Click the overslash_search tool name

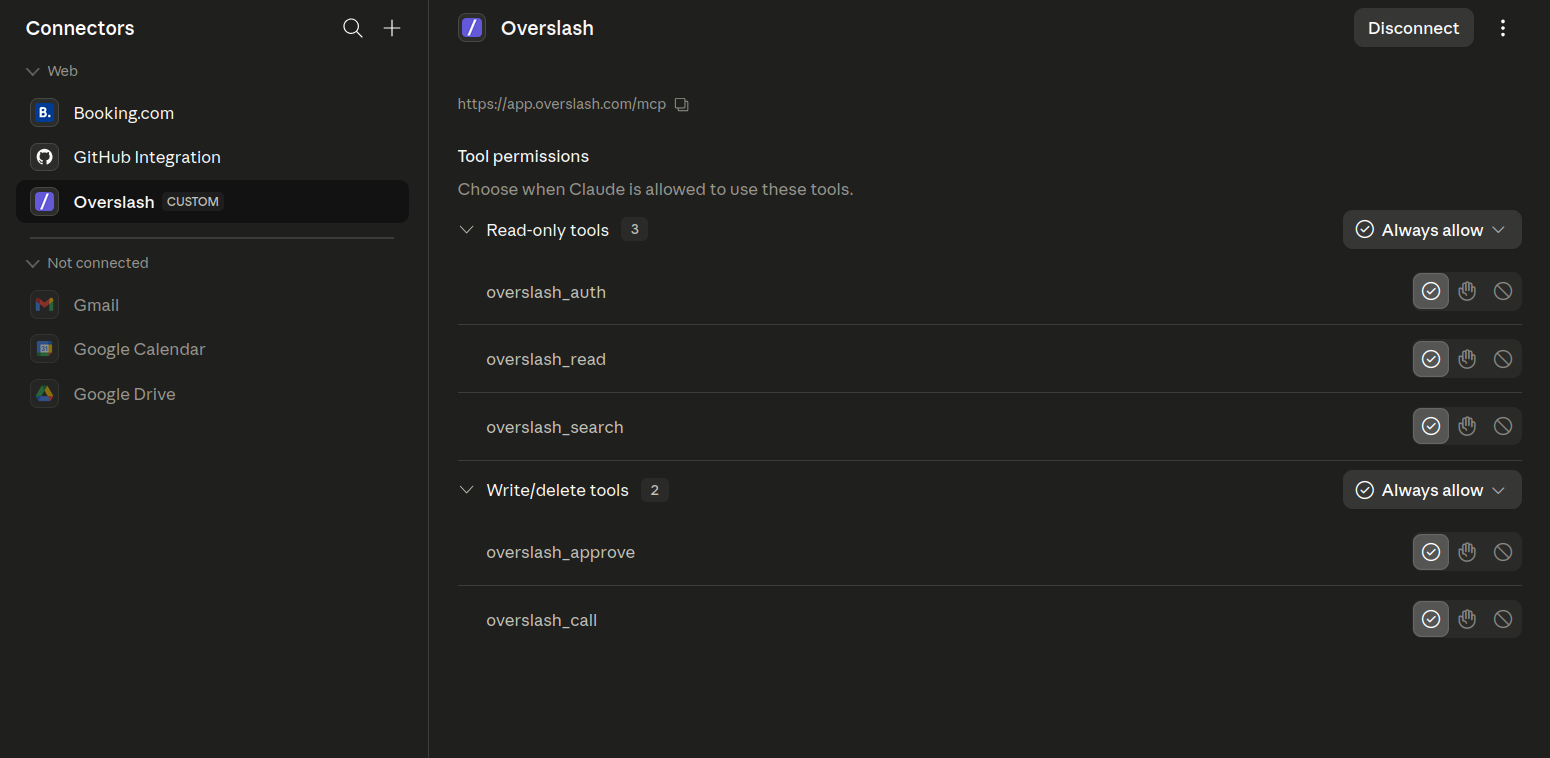[555, 427]
